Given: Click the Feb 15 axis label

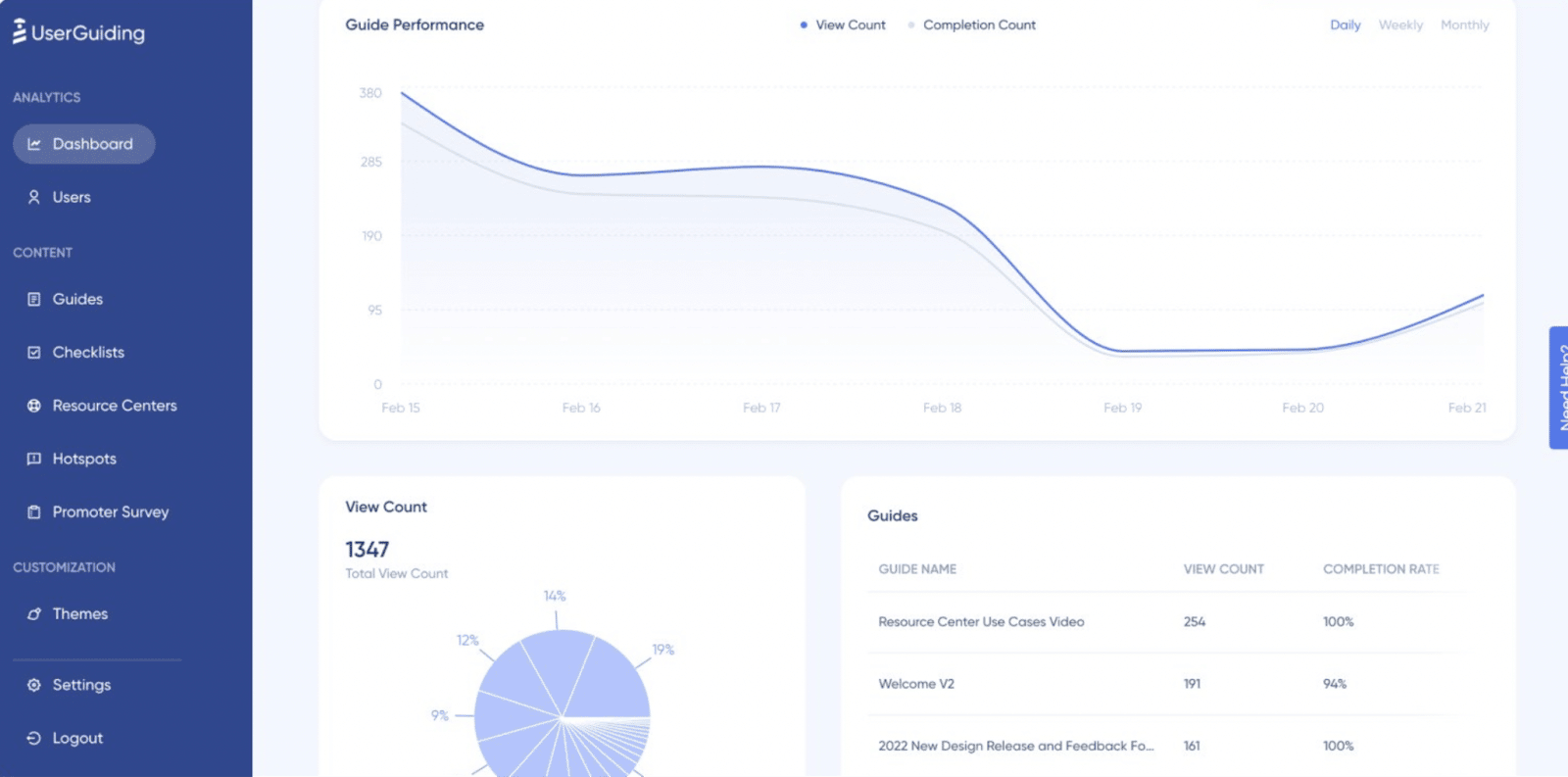Looking at the screenshot, I should point(401,408).
